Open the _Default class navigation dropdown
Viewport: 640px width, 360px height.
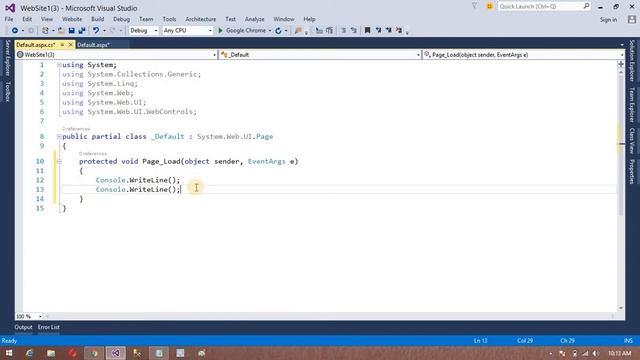coord(320,55)
